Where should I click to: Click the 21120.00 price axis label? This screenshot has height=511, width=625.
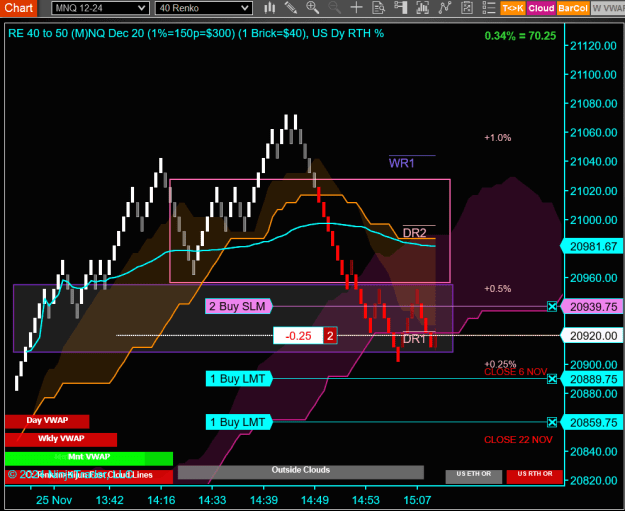(x=594, y=46)
